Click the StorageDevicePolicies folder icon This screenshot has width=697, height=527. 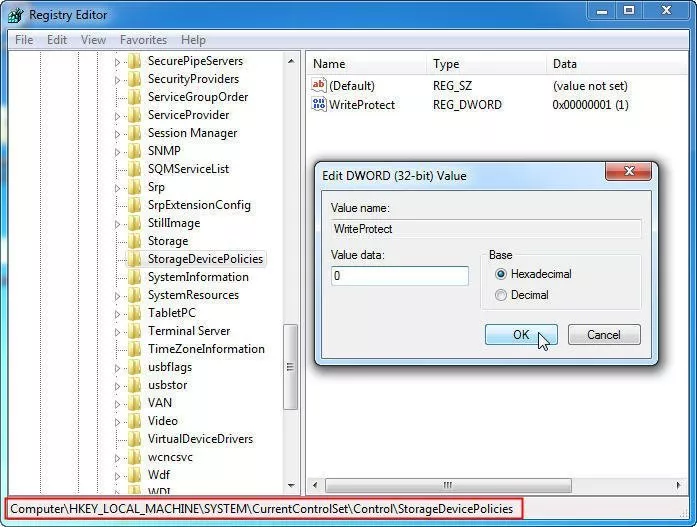tap(134, 259)
